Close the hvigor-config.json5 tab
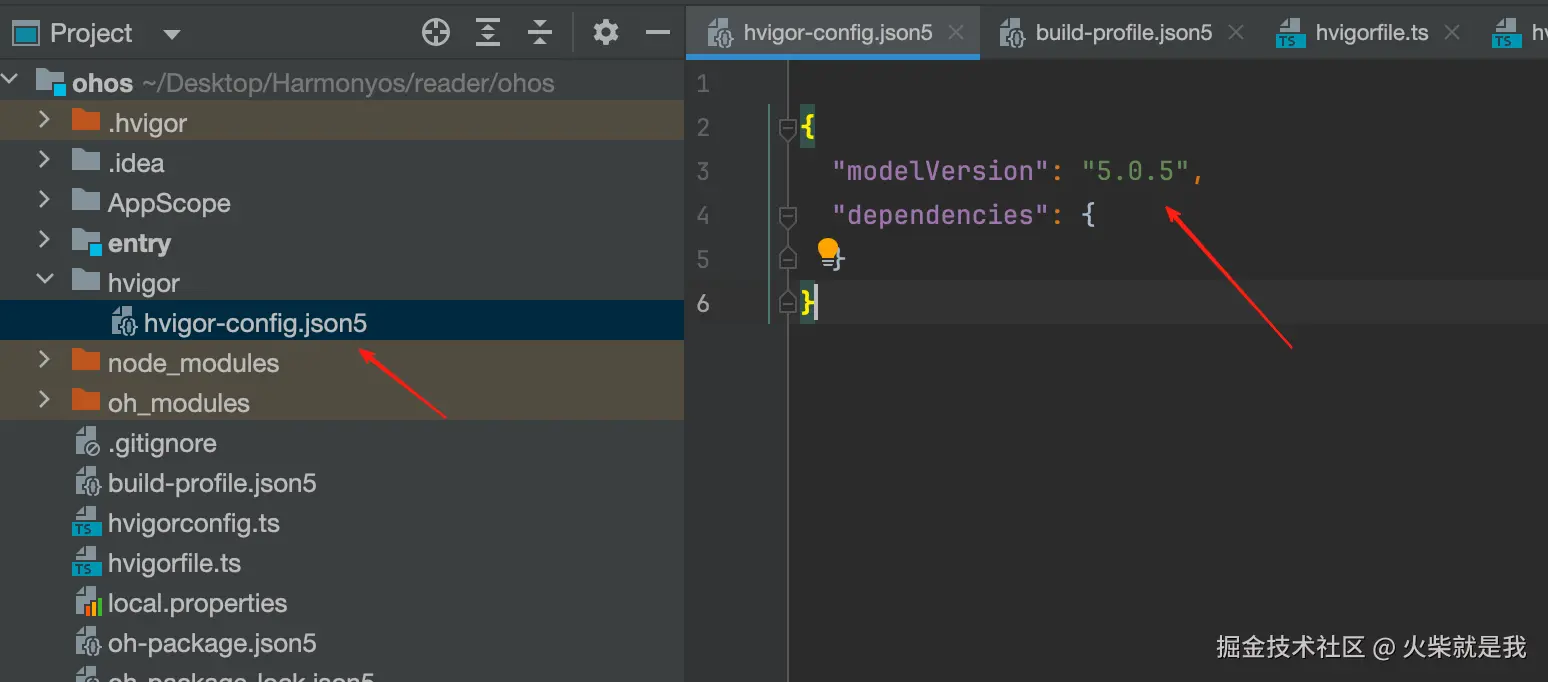Viewport: 1548px width, 682px height. tap(956, 33)
